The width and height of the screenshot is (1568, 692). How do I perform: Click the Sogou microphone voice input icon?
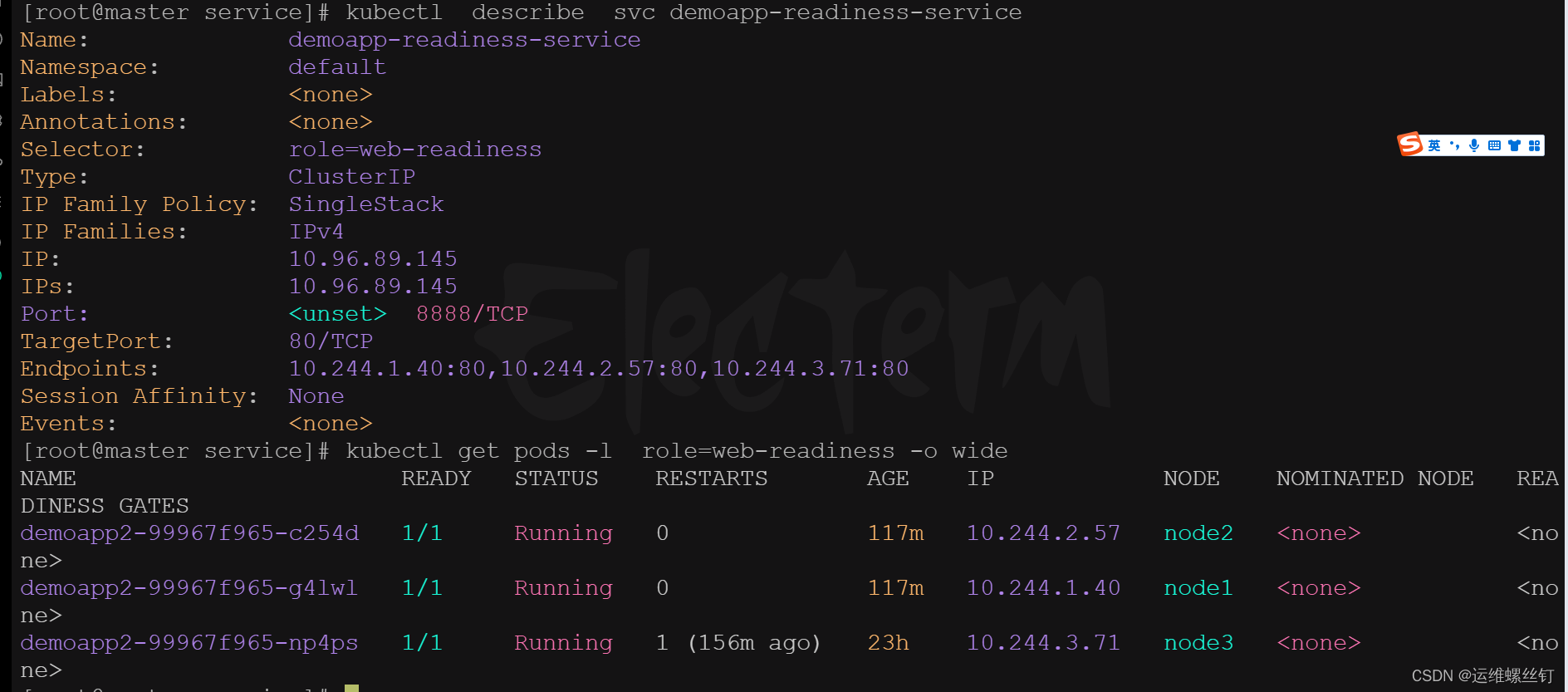click(1474, 145)
